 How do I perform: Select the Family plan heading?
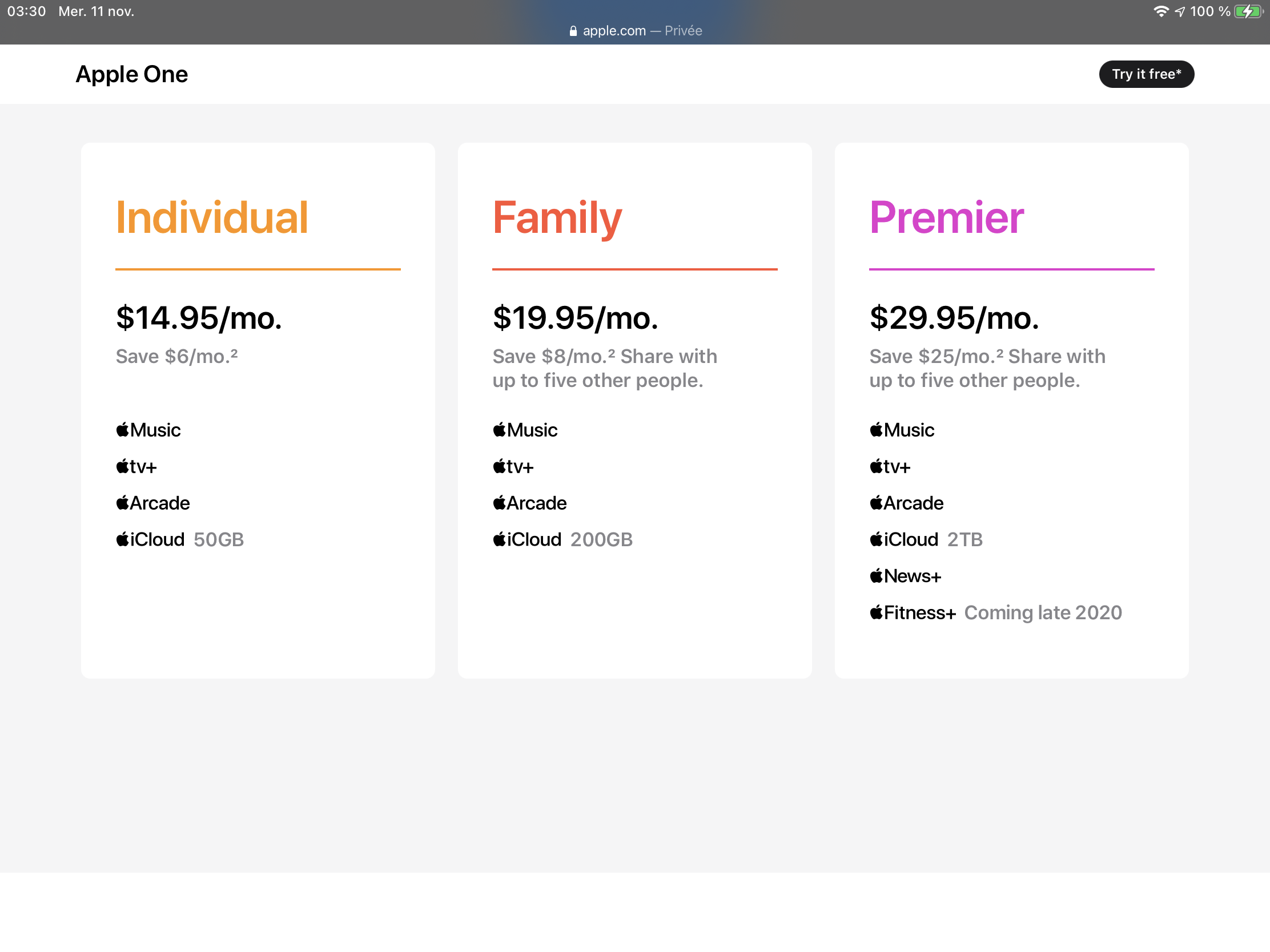pos(557,217)
